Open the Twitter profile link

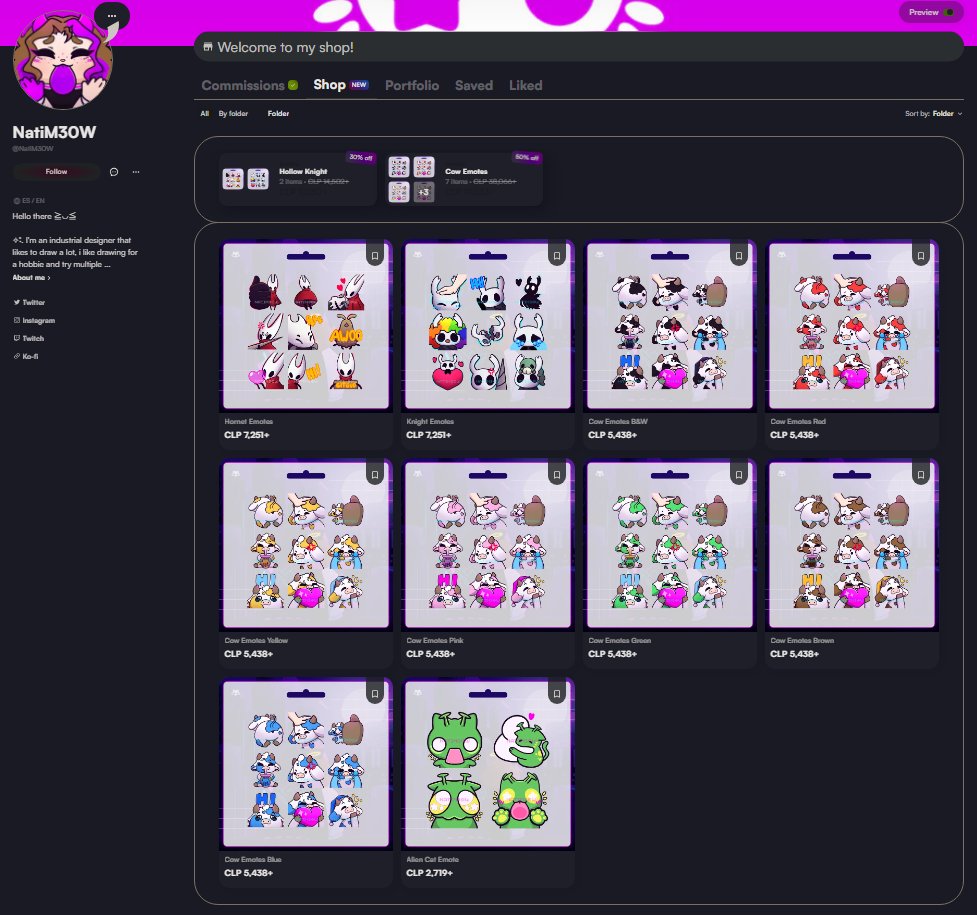(x=34, y=302)
